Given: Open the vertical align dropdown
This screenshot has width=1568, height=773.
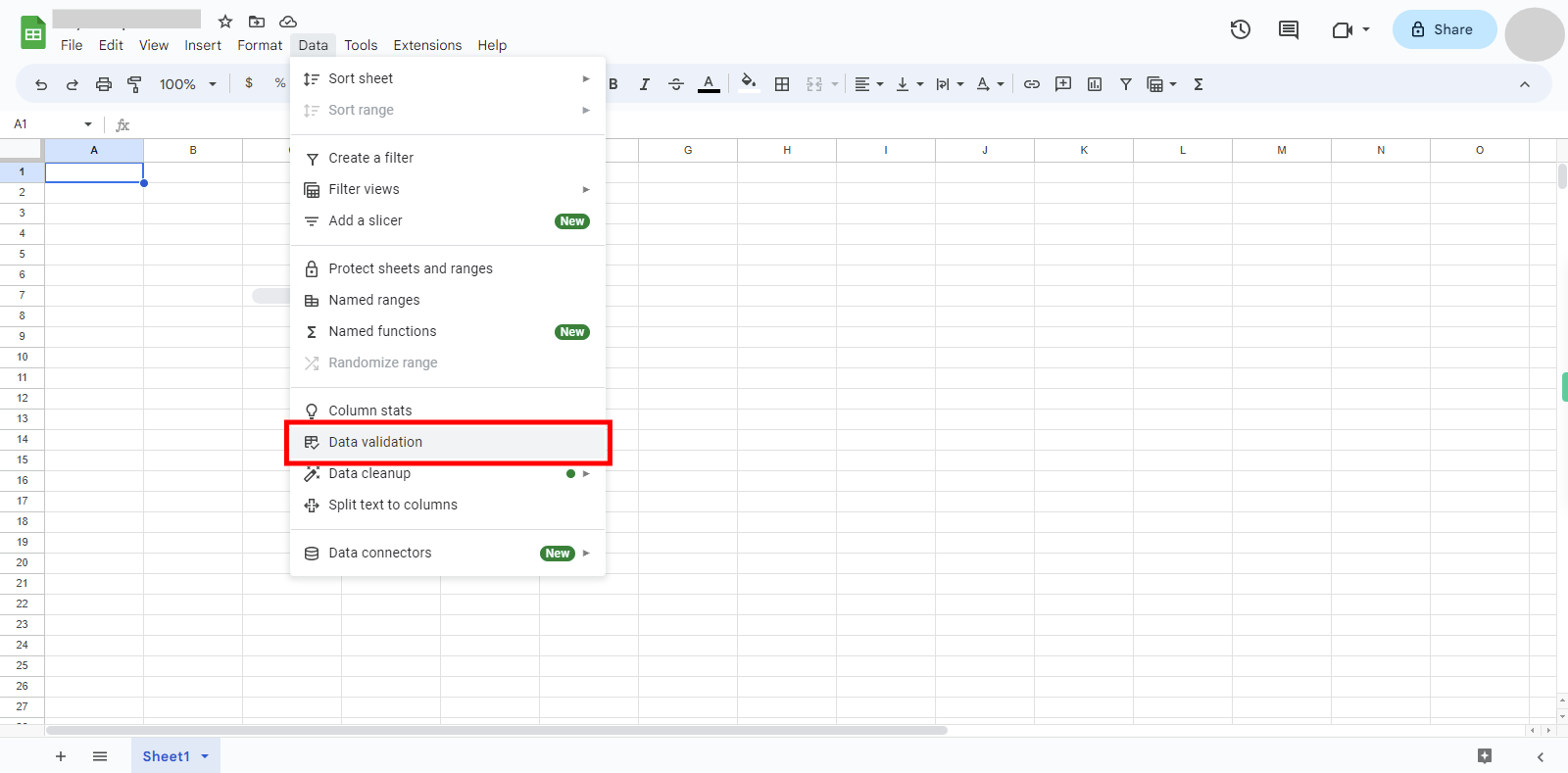Looking at the screenshot, I should point(909,84).
